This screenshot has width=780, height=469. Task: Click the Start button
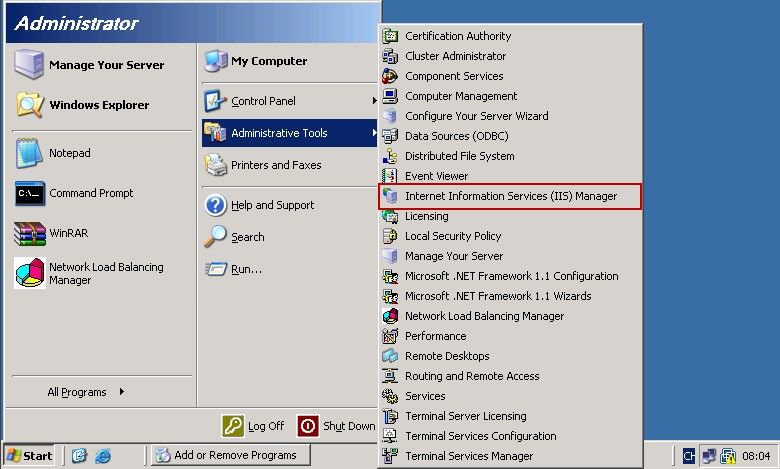coord(29,455)
